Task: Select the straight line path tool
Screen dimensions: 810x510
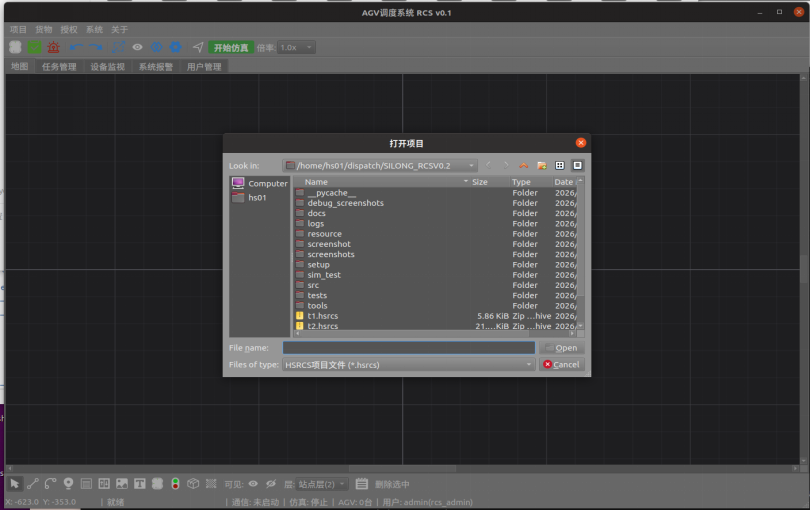Action: 33,484
